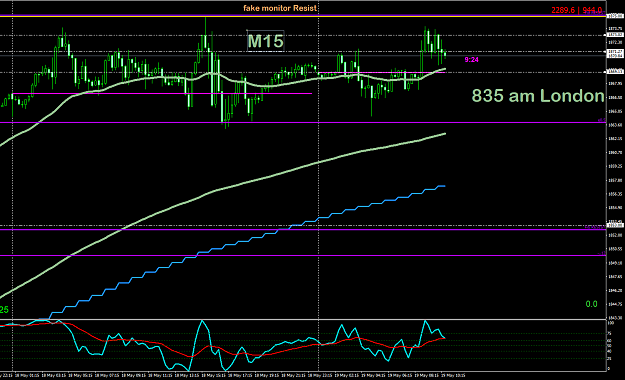Click the '19 May 04:15' time axis label
The height and width of the screenshot is (380, 625).
[x=373, y=375]
